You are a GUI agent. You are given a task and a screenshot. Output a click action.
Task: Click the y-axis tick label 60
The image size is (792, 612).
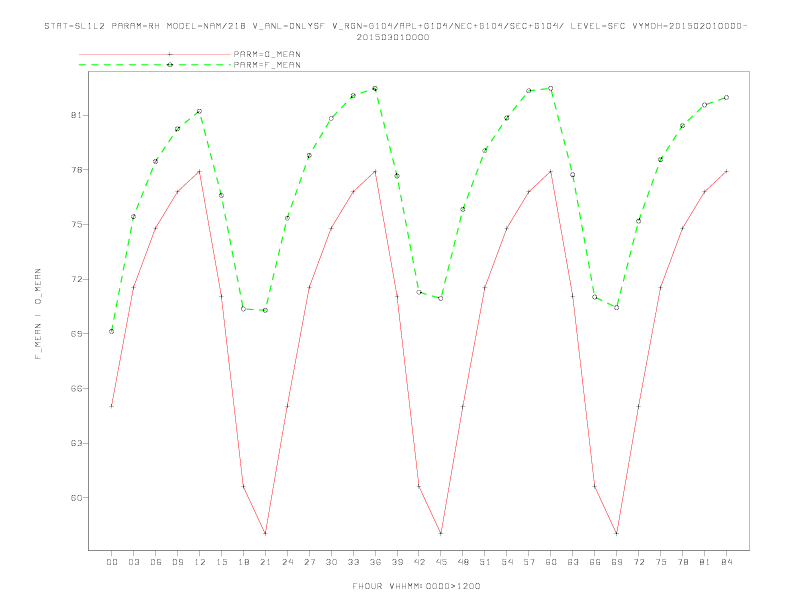pos(76,498)
